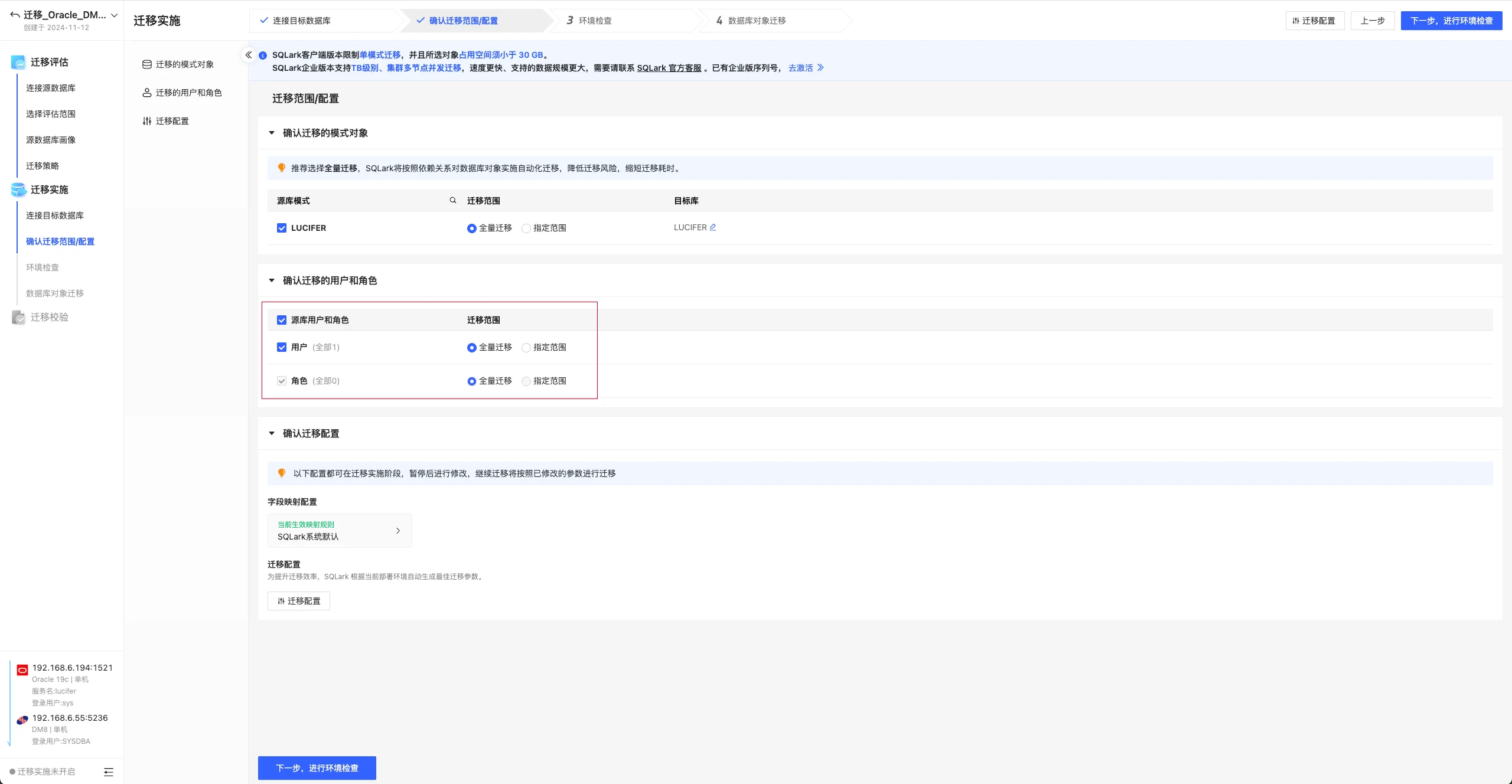Viewport: 1512px width, 784px height.
Task: Click the search icon in 源库模式 header
Action: click(x=453, y=200)
